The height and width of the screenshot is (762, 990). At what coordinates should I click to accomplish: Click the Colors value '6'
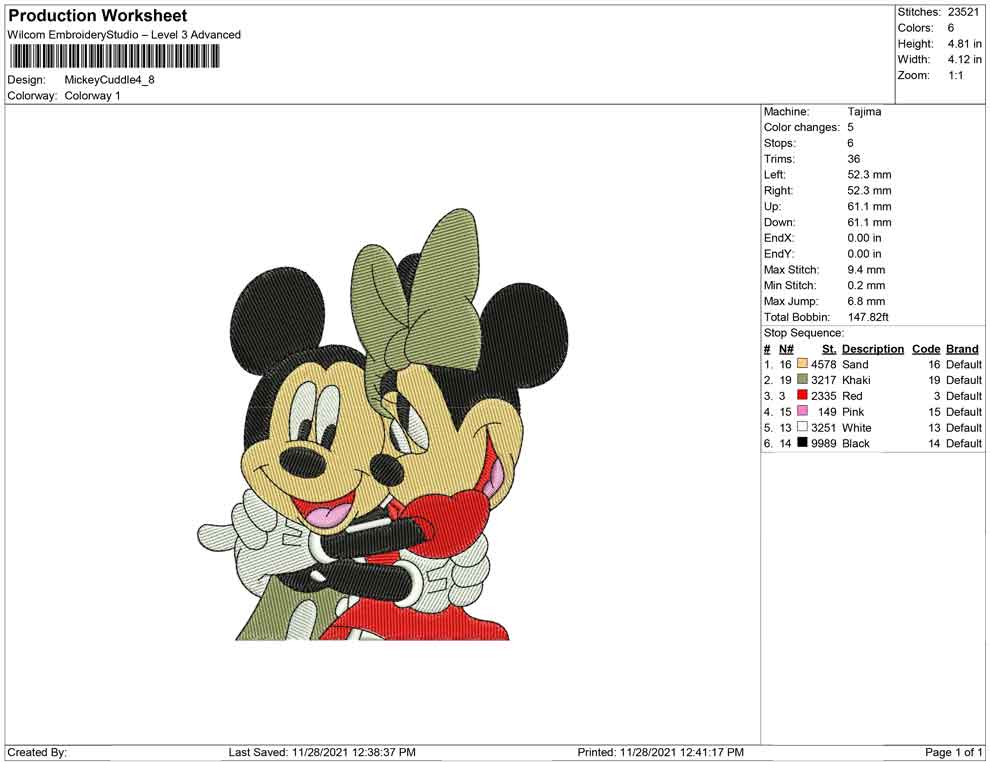[x=950, y=28]
